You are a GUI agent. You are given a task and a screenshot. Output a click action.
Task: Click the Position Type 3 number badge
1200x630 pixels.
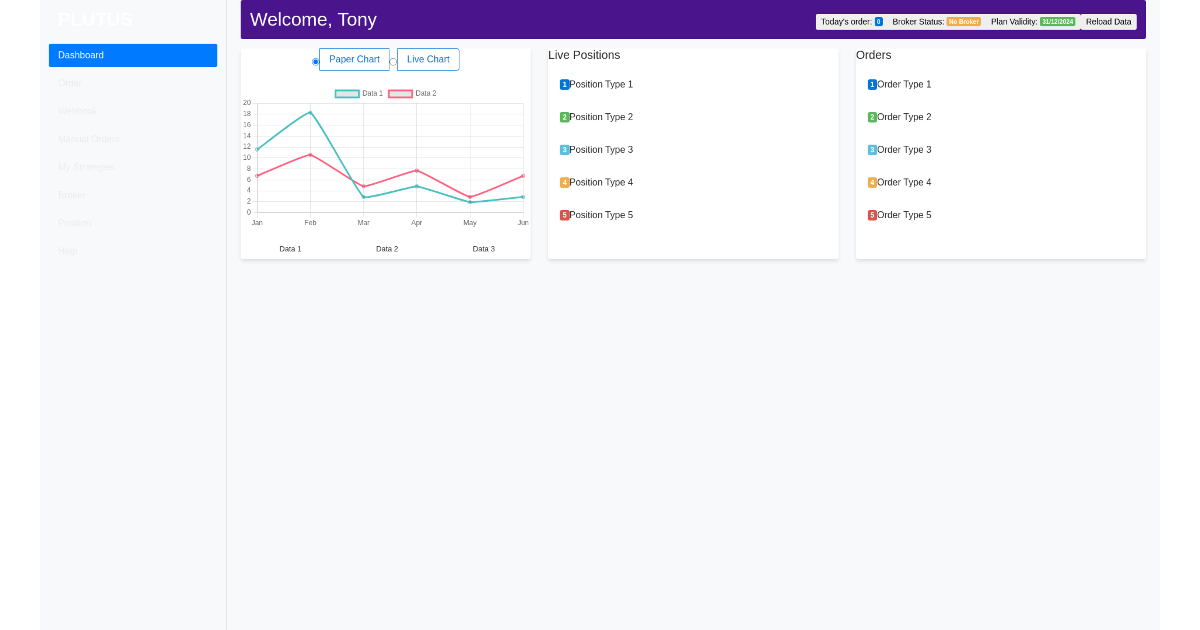pos(566,149)
